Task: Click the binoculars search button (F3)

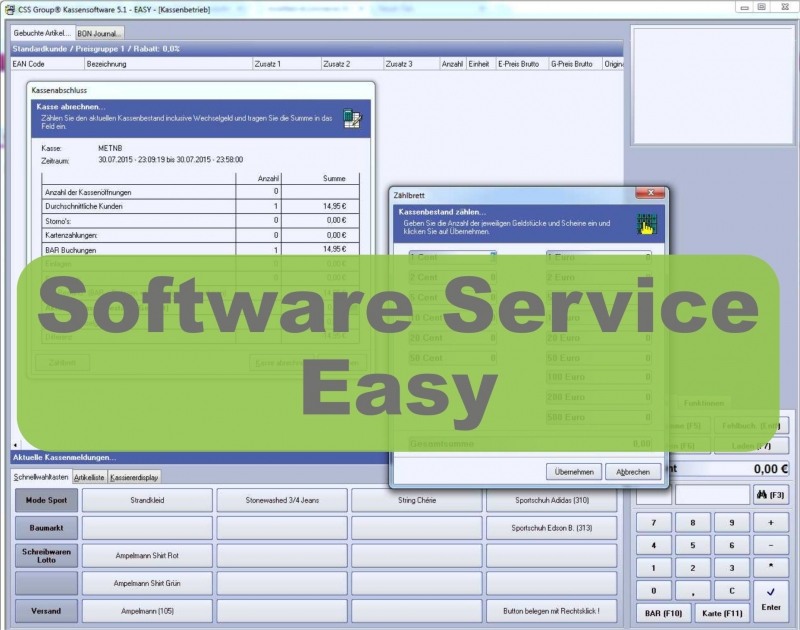Action: (770, 495)
